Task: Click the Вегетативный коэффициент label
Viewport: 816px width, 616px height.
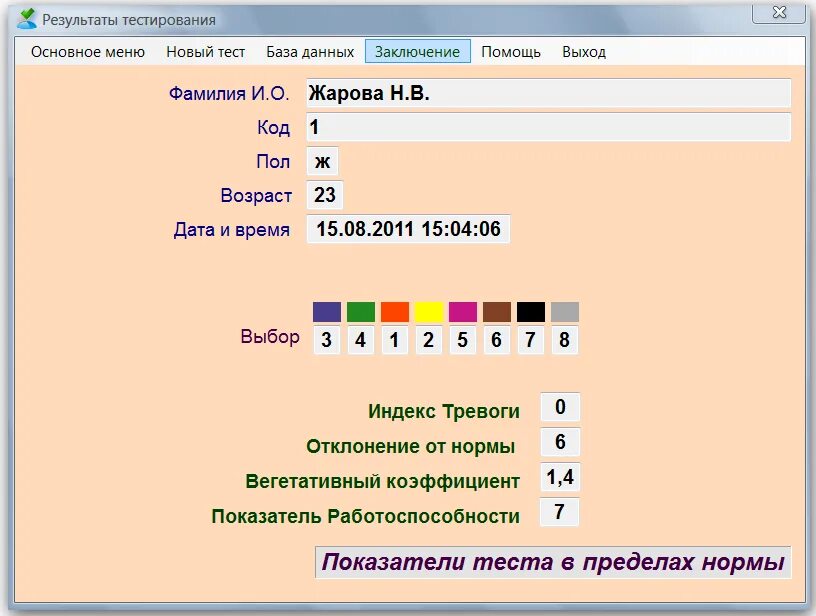Action: (x=382, y=481)
